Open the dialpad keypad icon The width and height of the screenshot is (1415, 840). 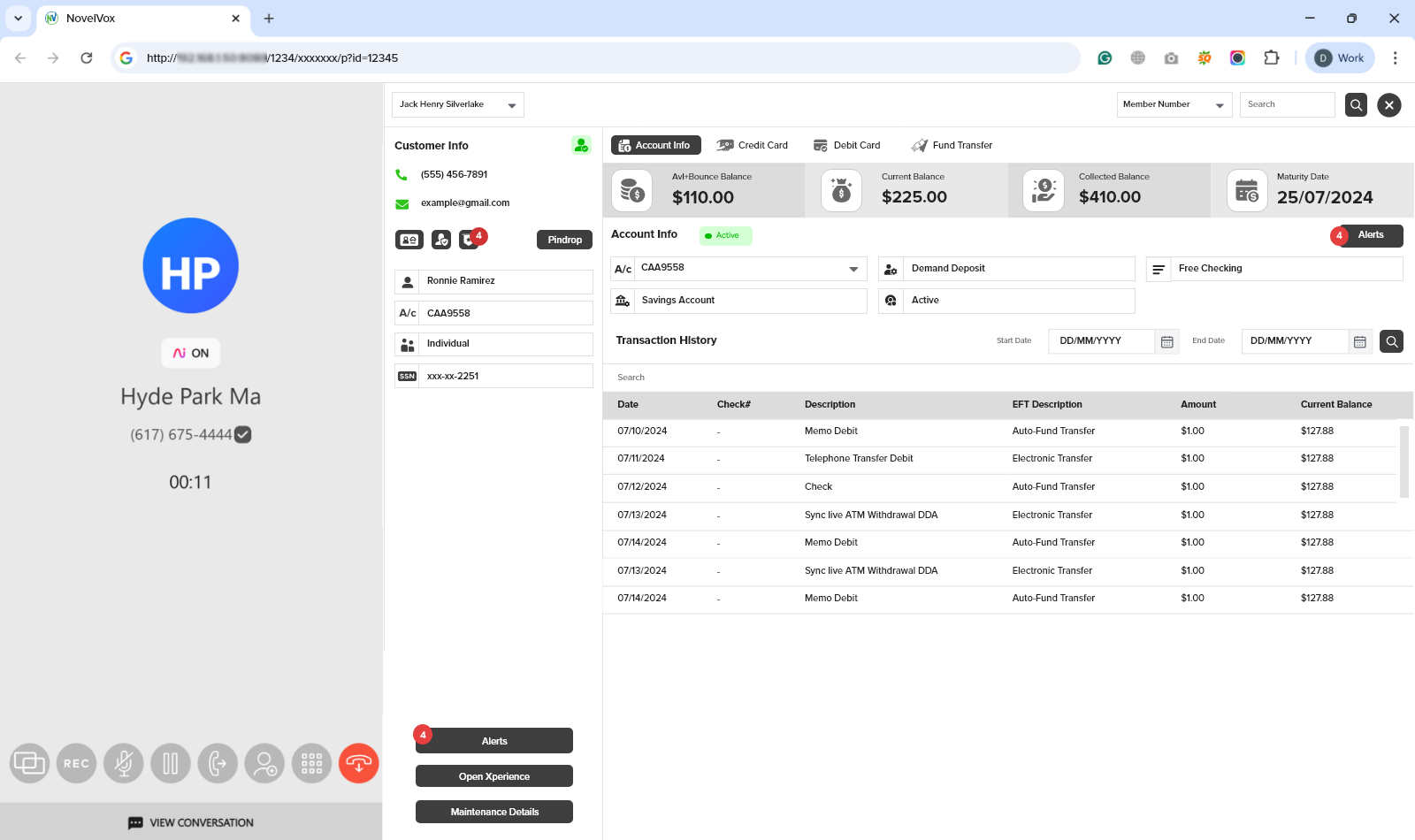pyautogui.click(x=311, y=763)
